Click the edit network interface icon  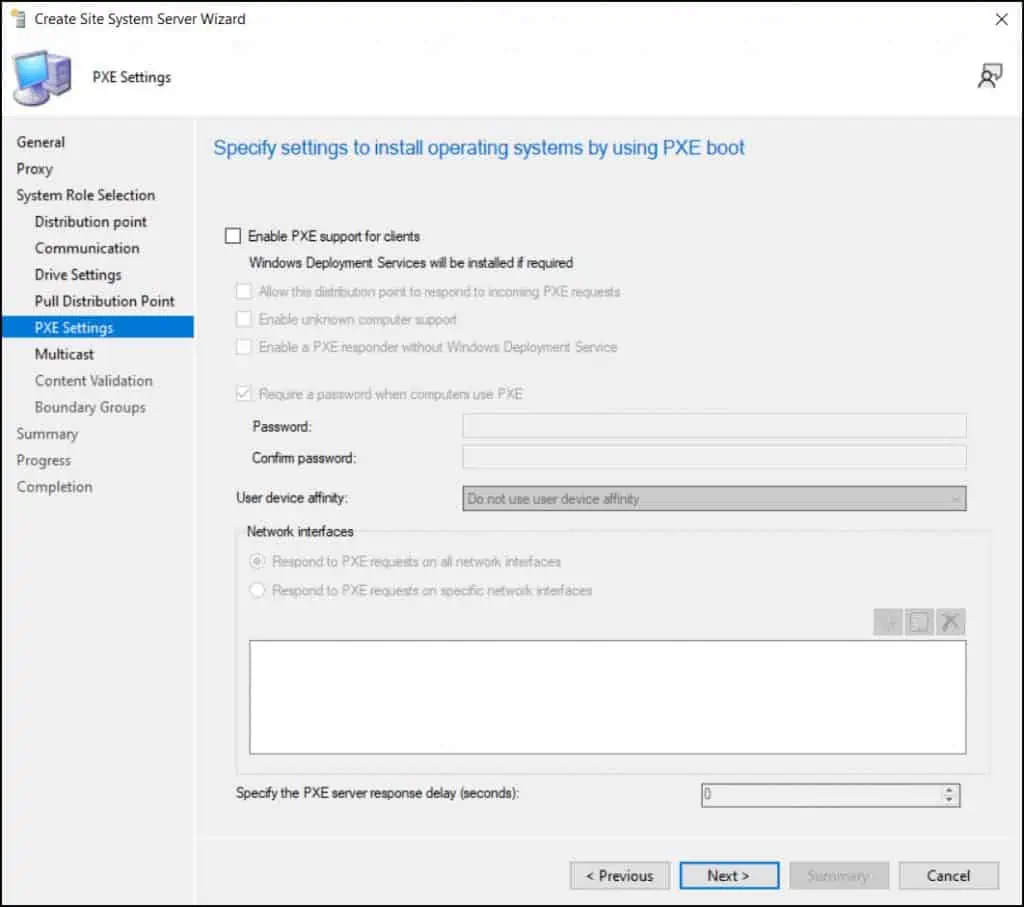919,622
